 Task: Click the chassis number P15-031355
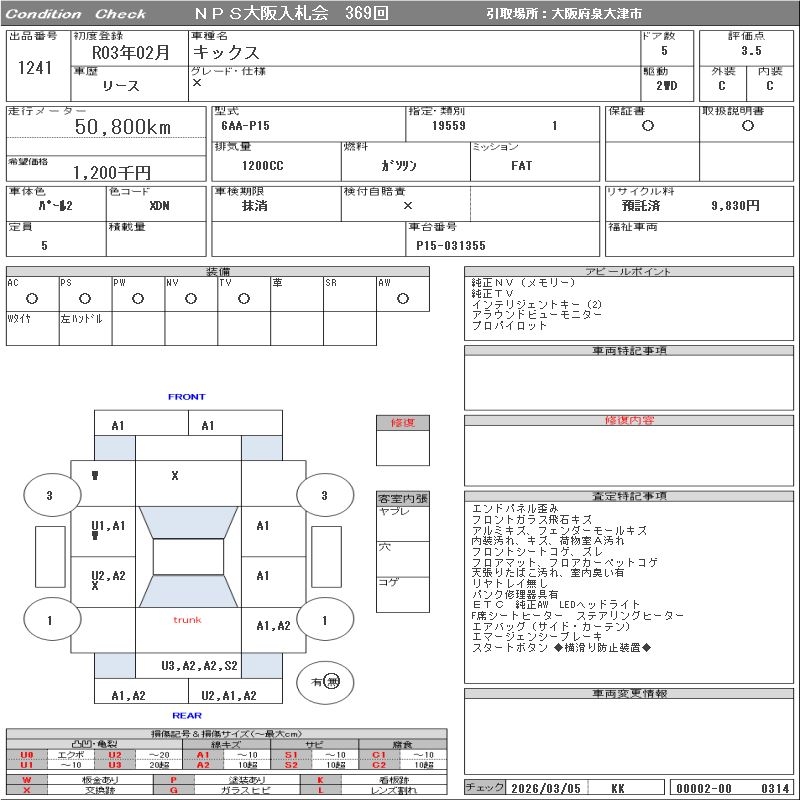click(x=451, y=245)
